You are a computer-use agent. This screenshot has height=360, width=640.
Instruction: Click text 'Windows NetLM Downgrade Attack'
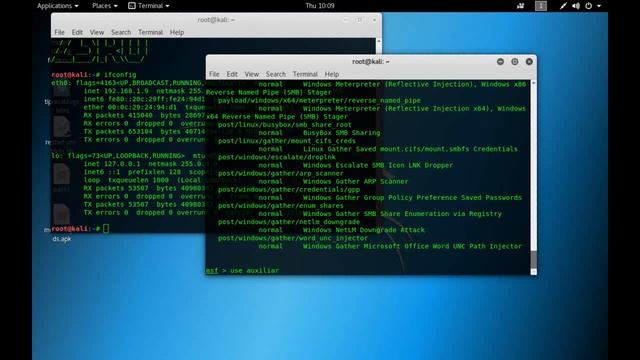click(x=364, y=230)
